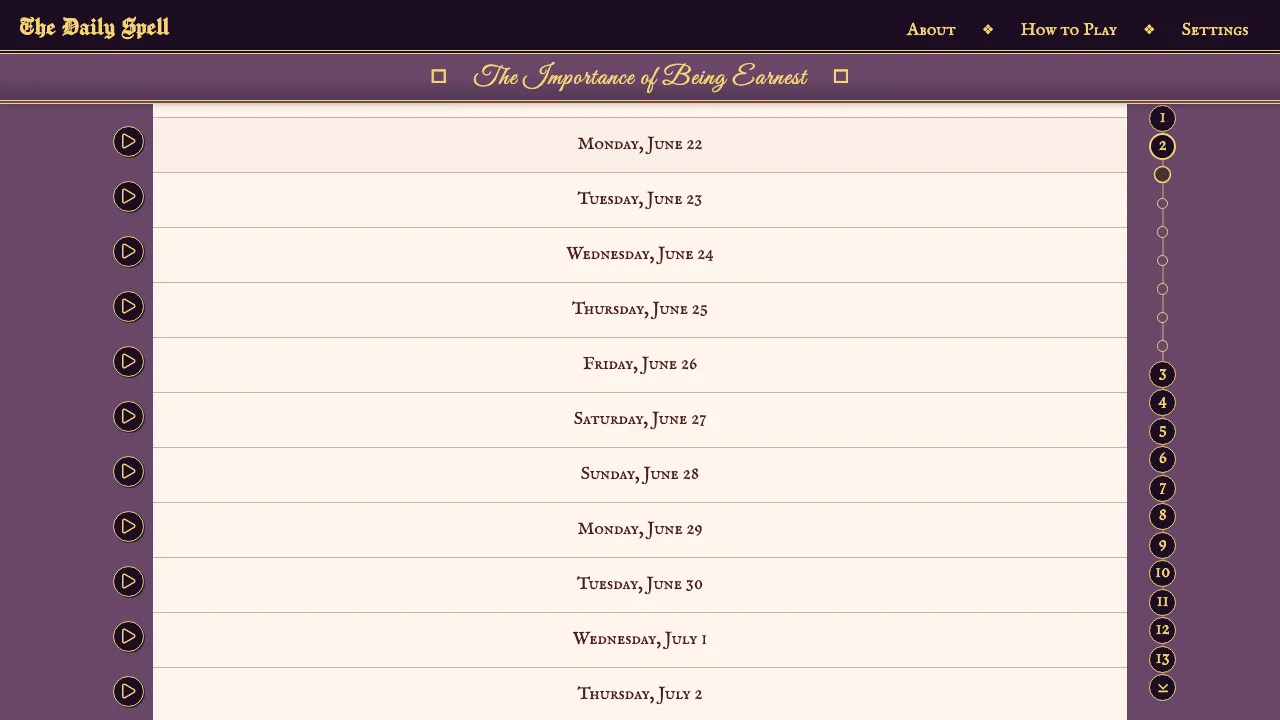Play the Sunday, June 28 puzzle

(128, 472)
